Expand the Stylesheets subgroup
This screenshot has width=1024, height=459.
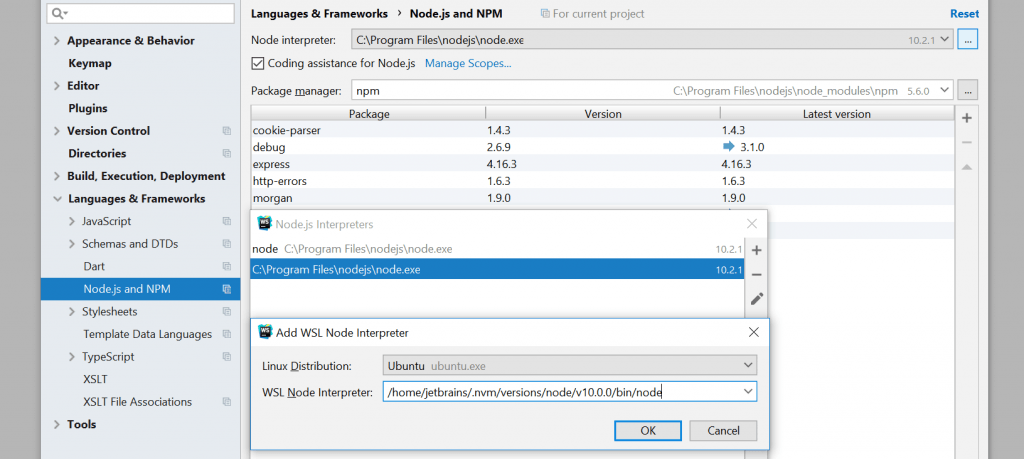[72, 311]
